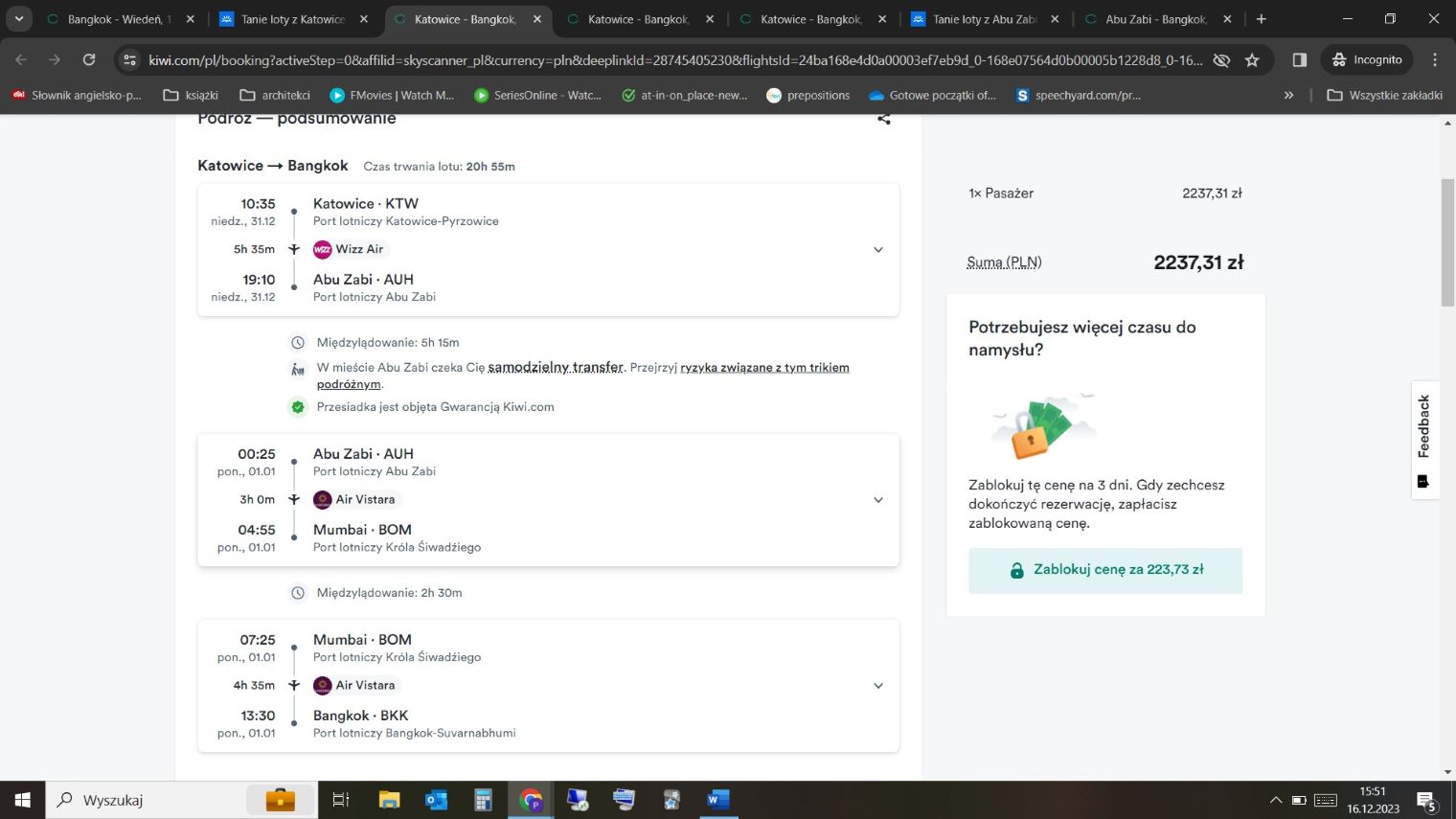Switch to the Bangkok - Wiedeń tab
Viewport: 1456px width, 819px height.
[120, 19]
